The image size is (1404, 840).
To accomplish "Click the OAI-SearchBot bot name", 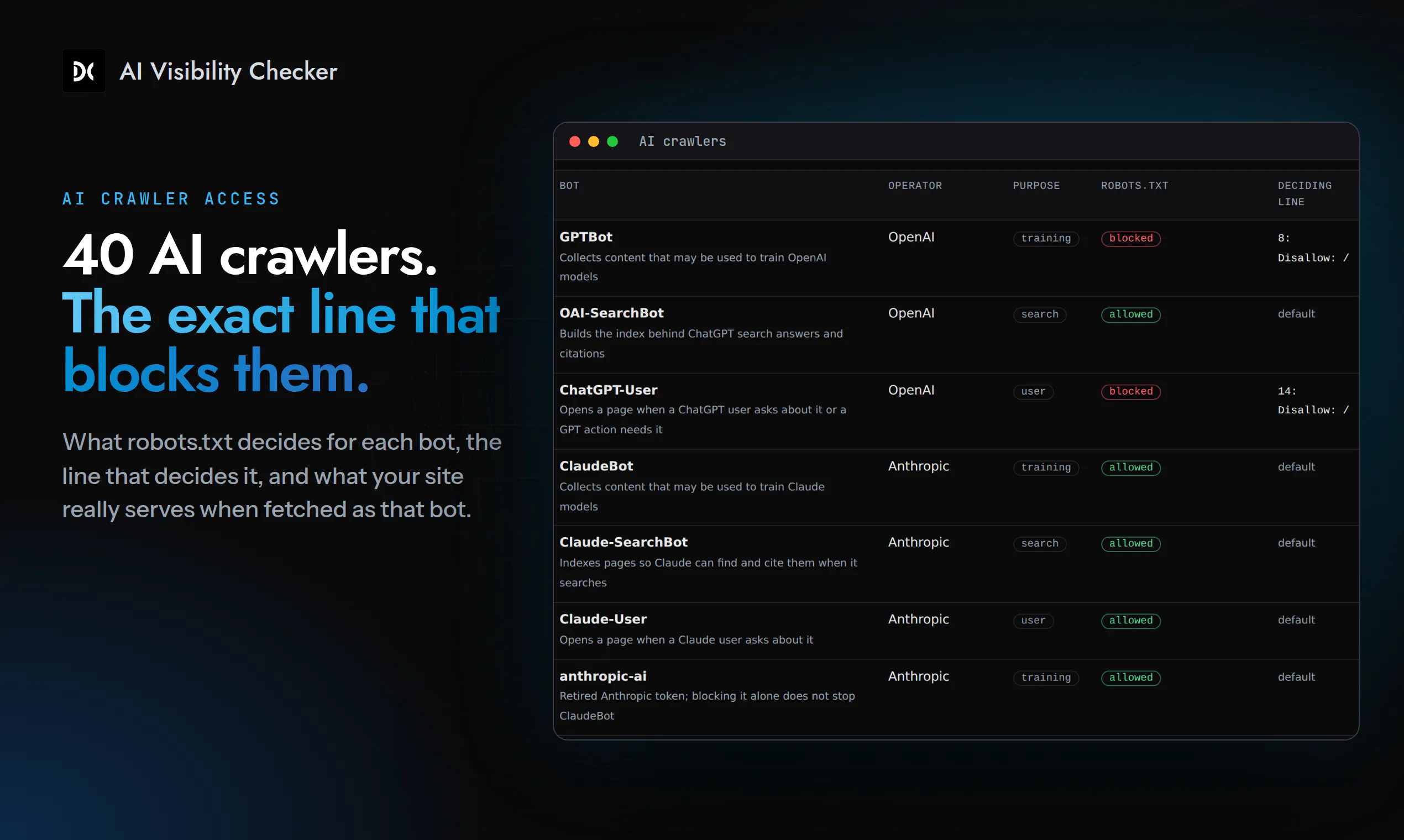I will [x=611, y=313].
